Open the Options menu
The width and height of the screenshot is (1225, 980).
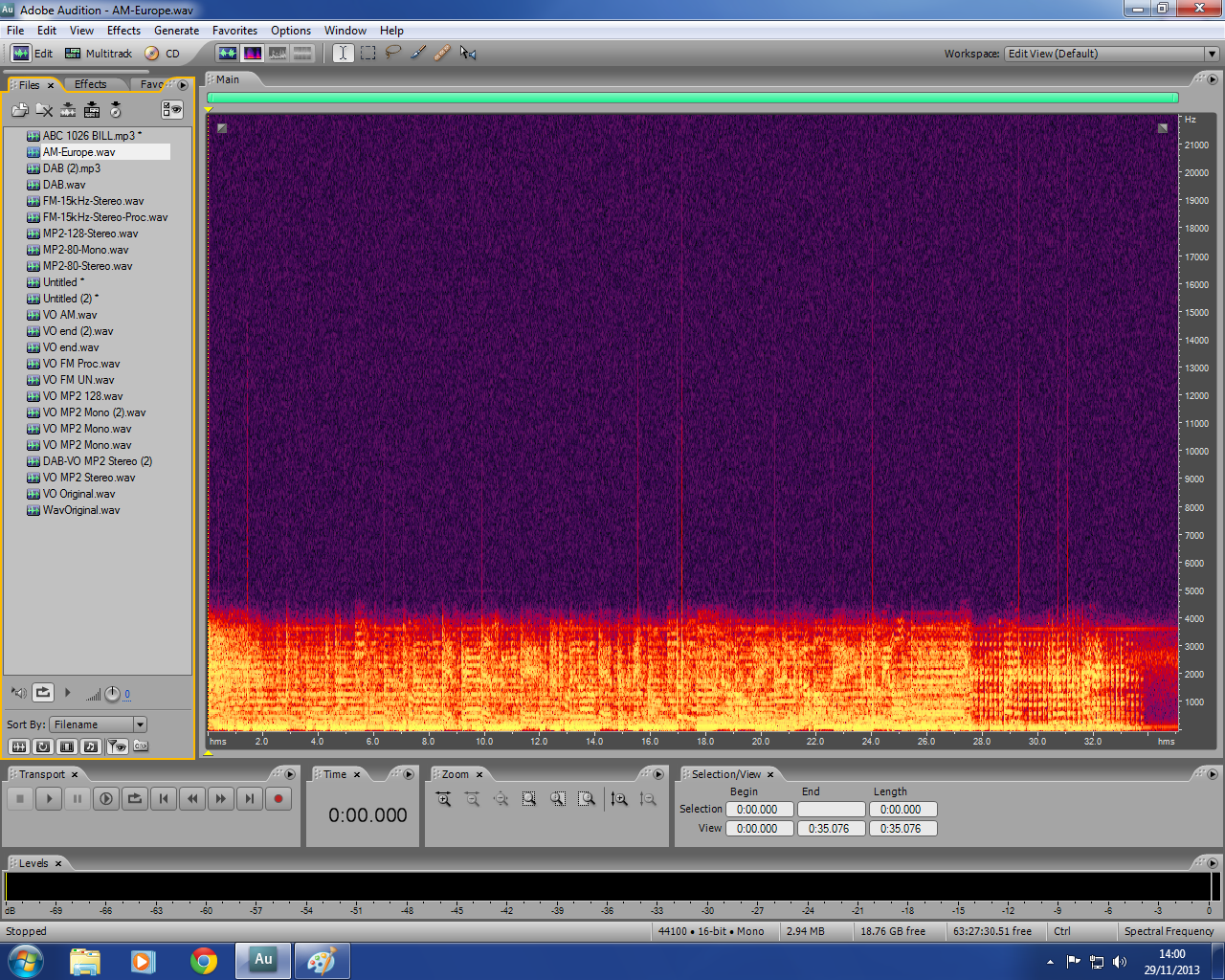click(291, 31)
